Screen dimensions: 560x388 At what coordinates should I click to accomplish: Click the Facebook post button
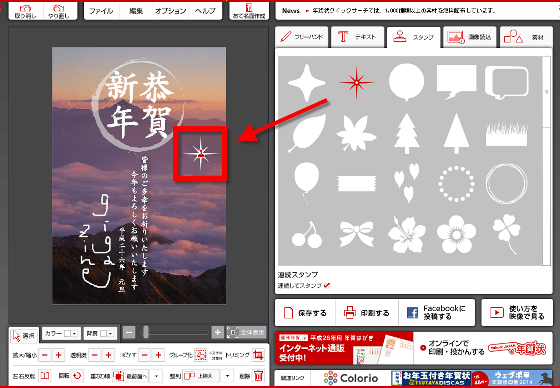pos(436,313)
